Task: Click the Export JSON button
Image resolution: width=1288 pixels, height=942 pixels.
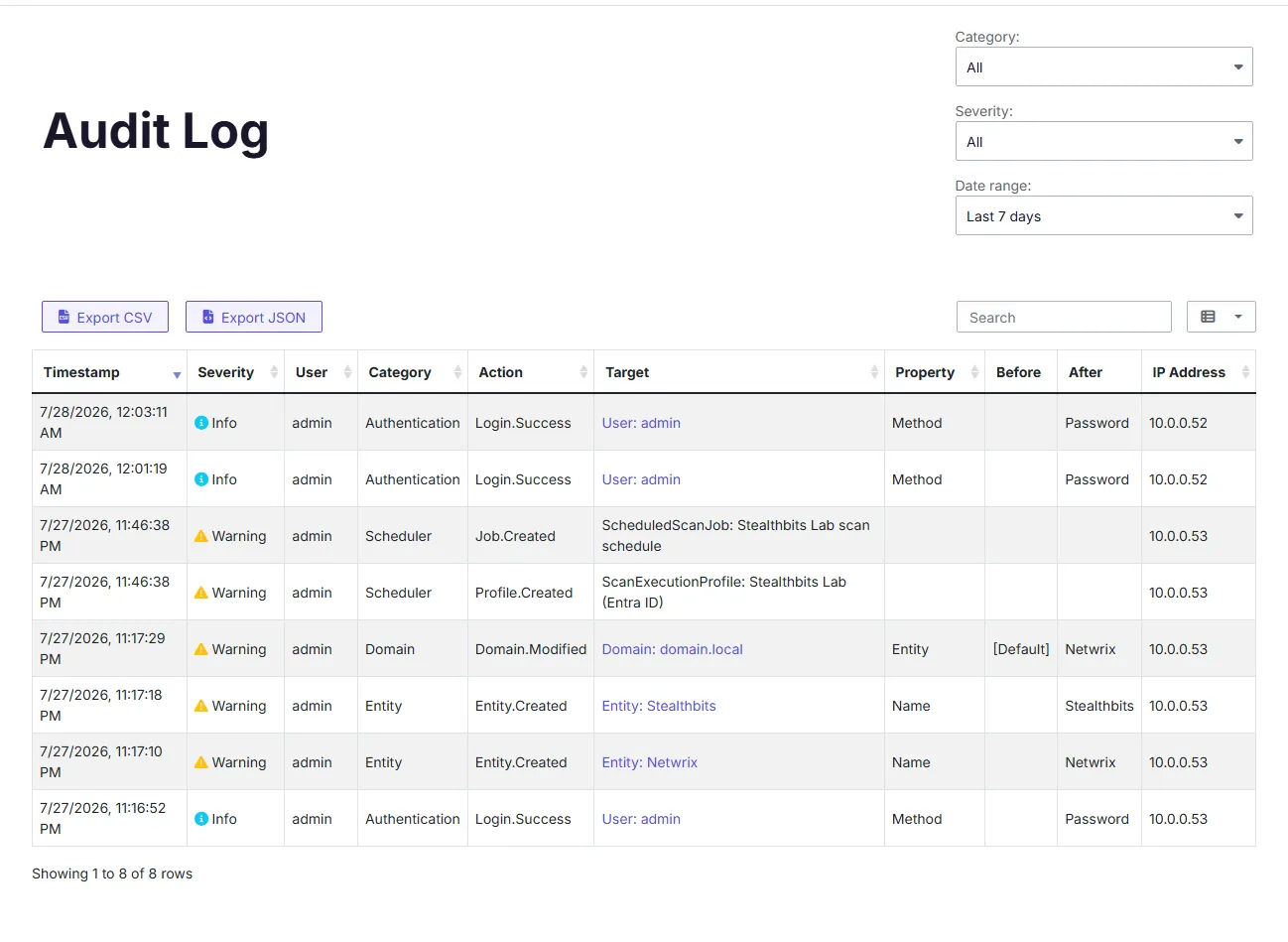Action: [x=254, y=317]
